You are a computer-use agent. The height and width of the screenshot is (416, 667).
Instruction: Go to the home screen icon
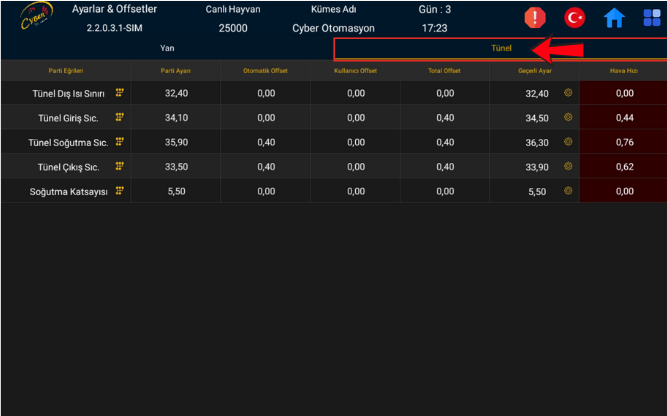(x=613, y=18)
